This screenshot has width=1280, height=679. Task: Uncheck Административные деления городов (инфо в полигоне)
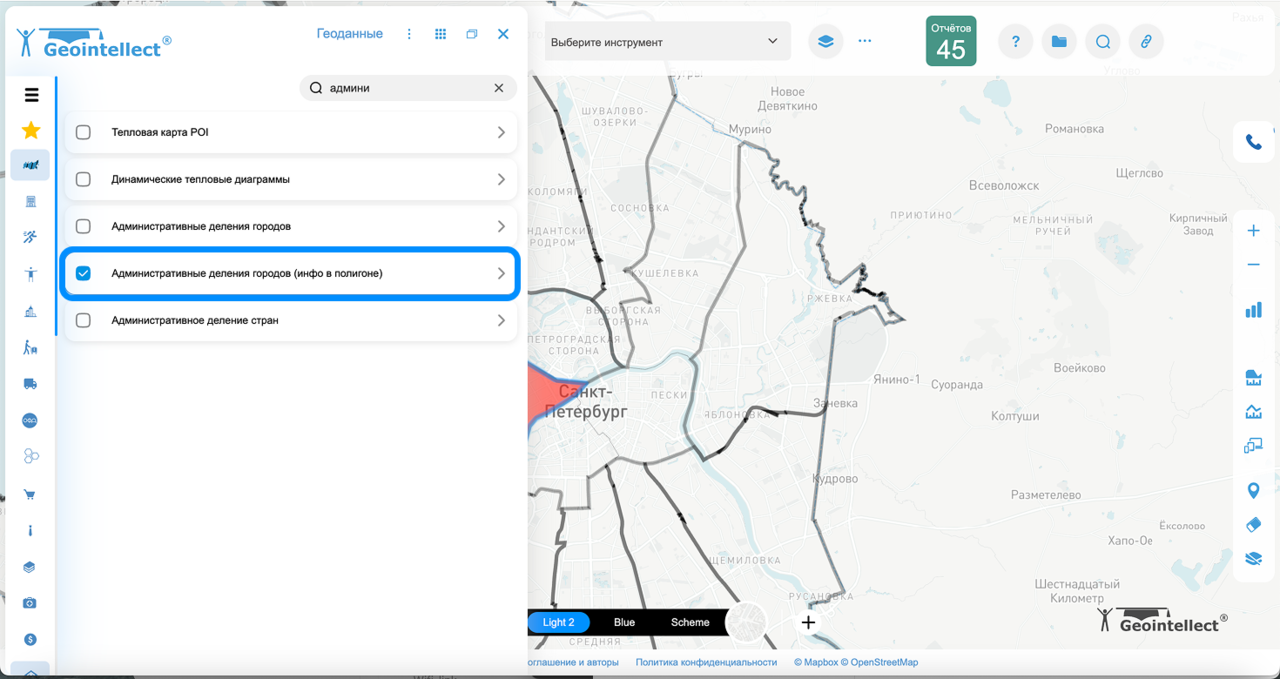click(x=83, y=273)
